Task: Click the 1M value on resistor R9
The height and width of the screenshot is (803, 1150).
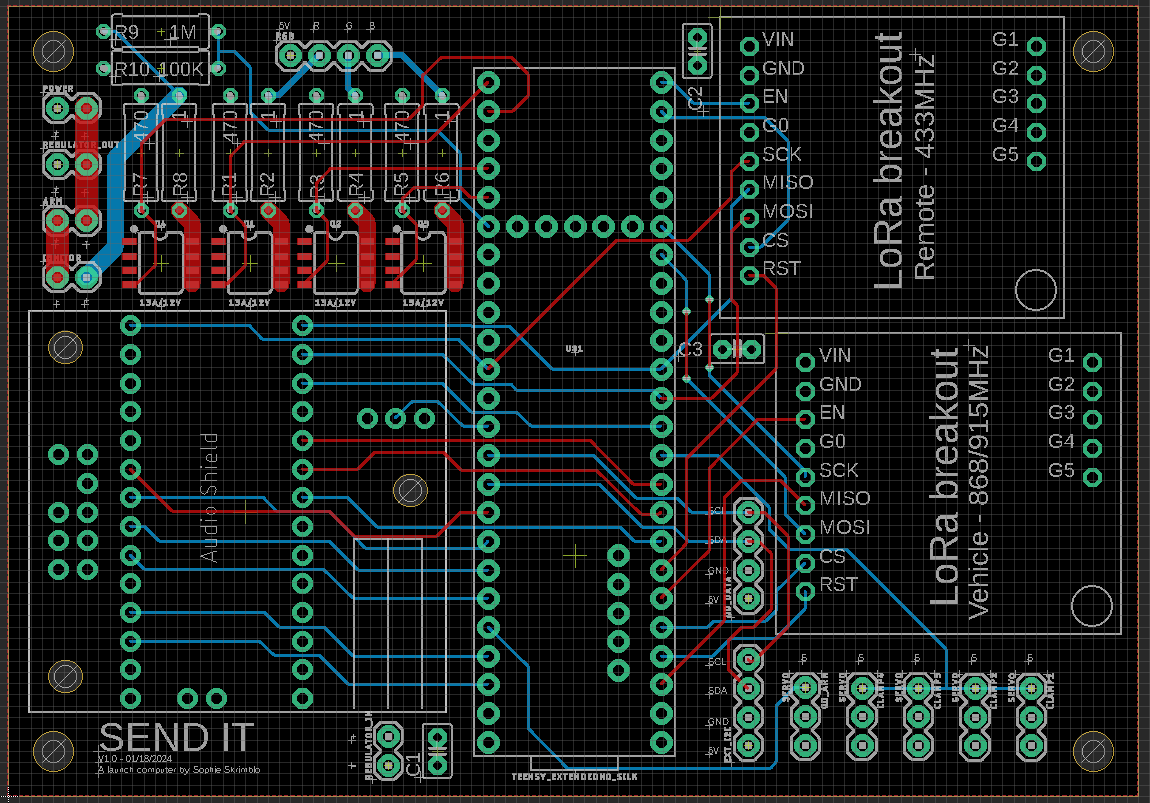Action: (x=182, y=32)
